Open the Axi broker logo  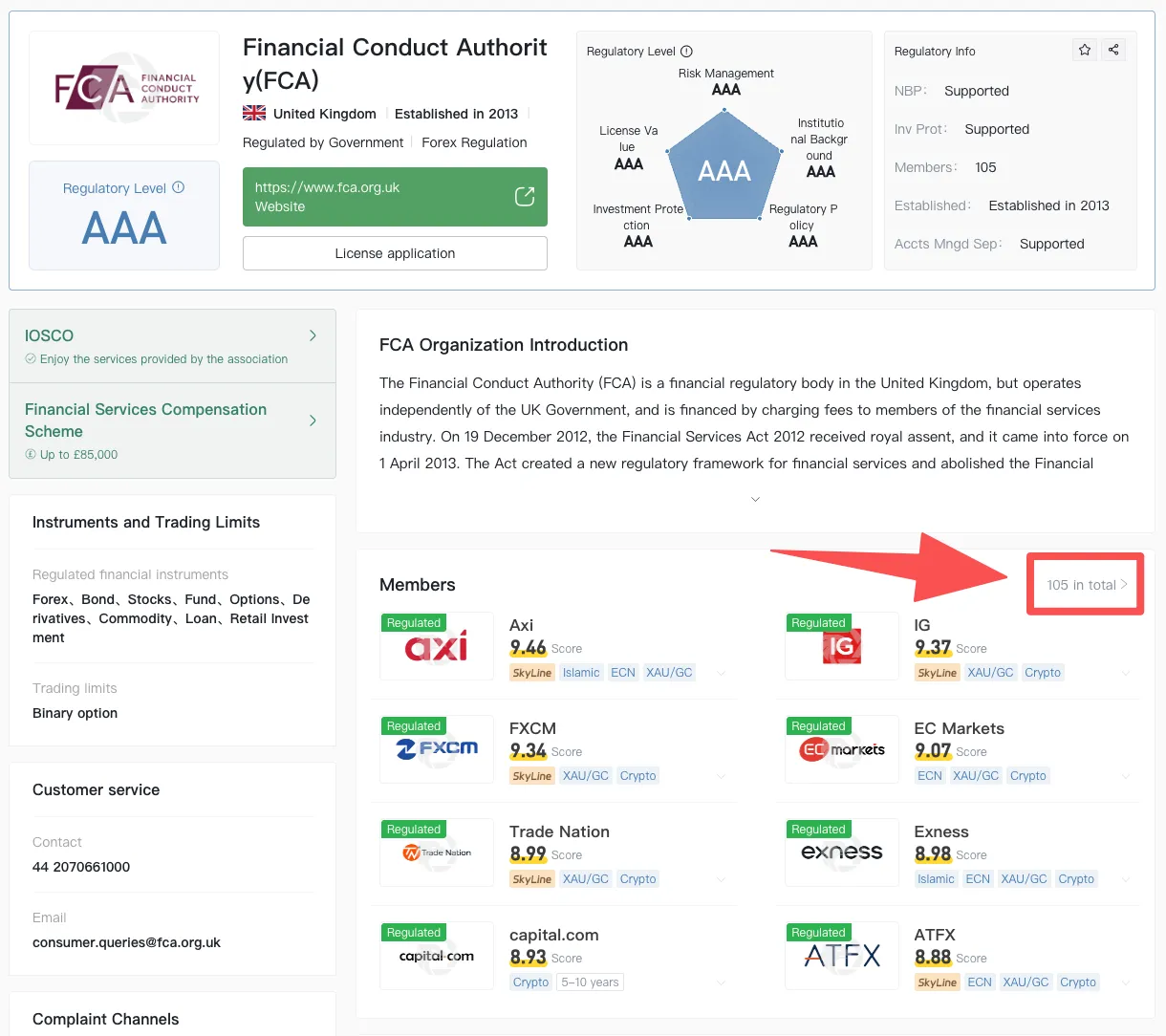437,646
